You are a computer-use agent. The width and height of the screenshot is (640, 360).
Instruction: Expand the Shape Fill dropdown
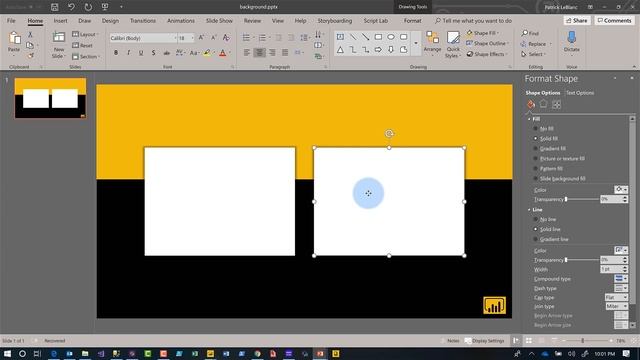coord(498,33)
